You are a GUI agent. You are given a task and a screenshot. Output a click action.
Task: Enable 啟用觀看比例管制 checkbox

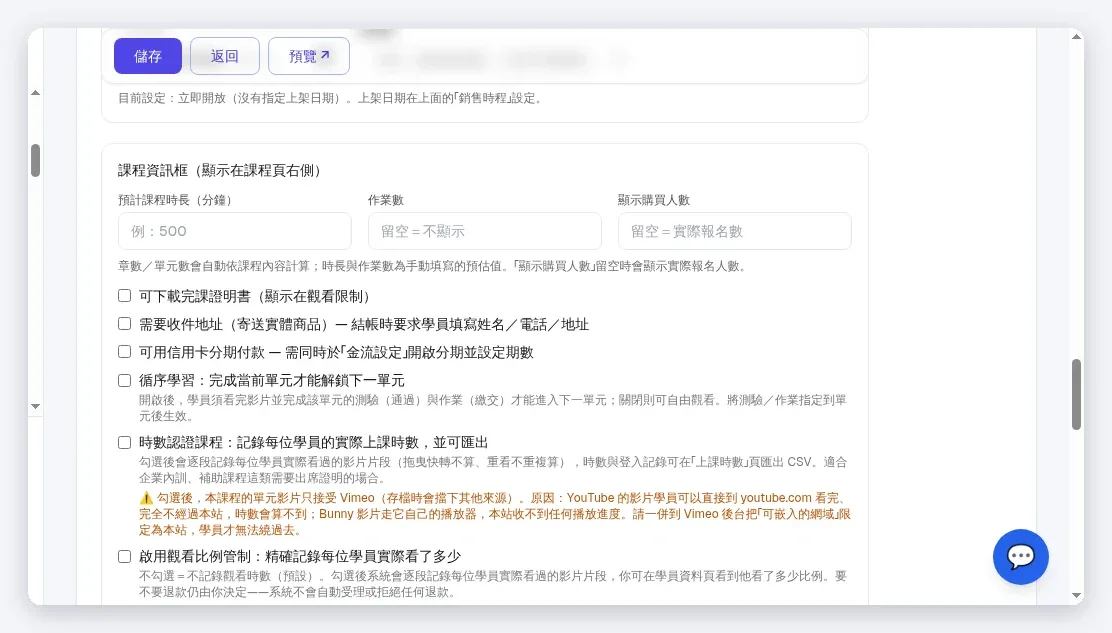(124, 556)
